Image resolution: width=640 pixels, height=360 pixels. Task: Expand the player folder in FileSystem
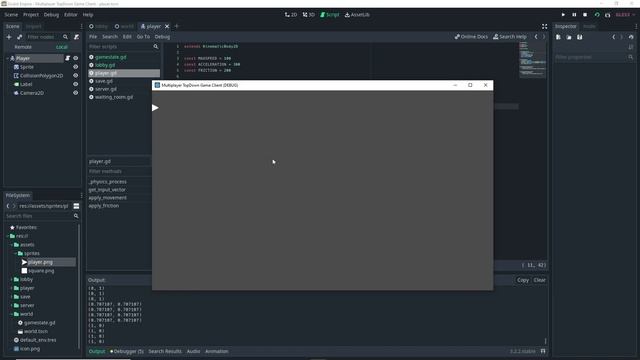tap(11, 288)
